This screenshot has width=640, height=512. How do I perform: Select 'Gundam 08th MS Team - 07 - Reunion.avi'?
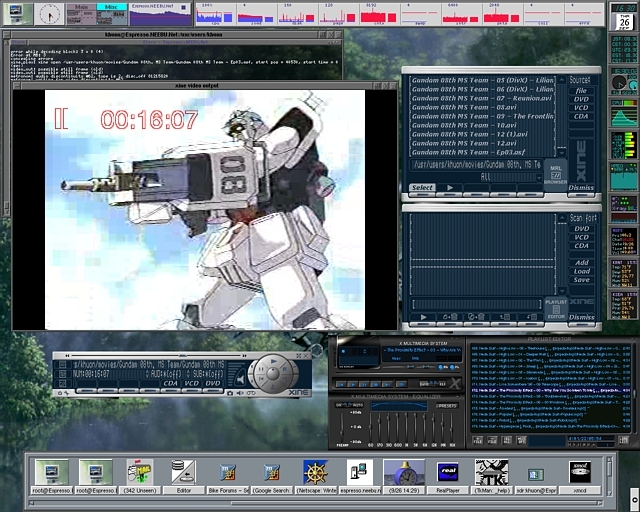482,98
